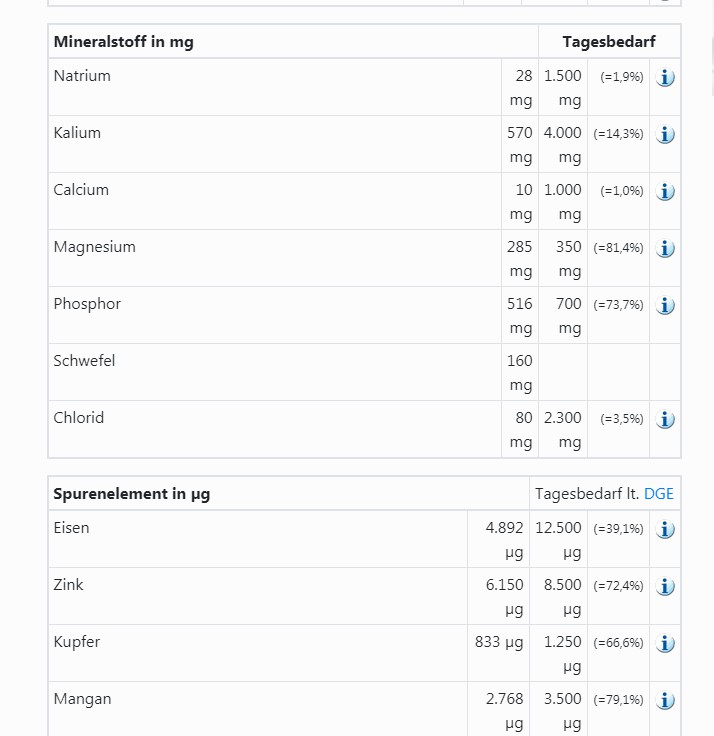
Task: Show Zink info icon details
Action: [665, 586]
